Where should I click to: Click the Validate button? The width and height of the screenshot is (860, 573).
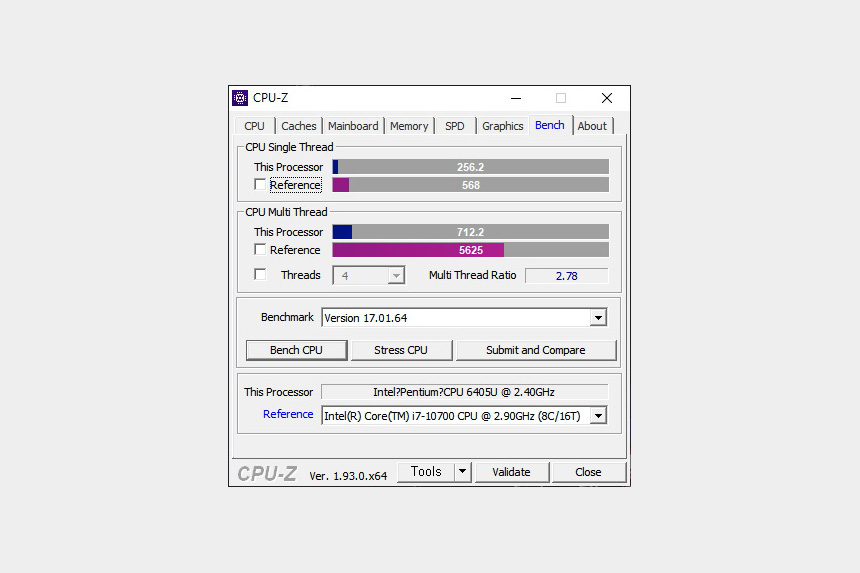pos(511,472)
